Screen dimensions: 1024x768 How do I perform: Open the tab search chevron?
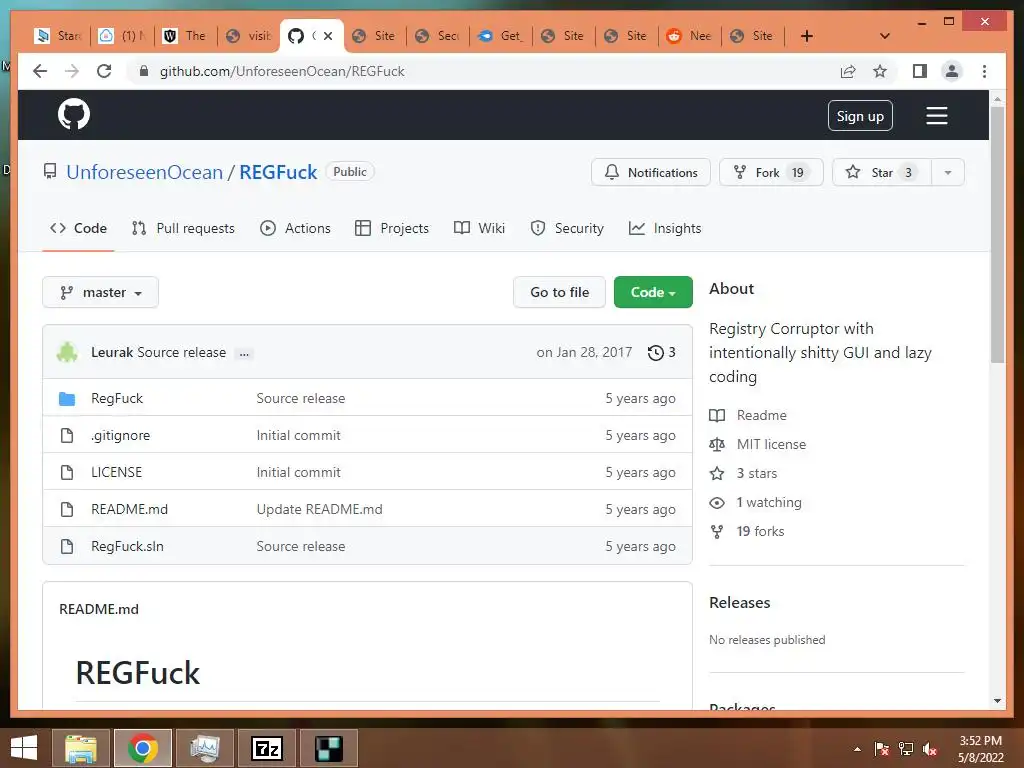pos(885,36)
